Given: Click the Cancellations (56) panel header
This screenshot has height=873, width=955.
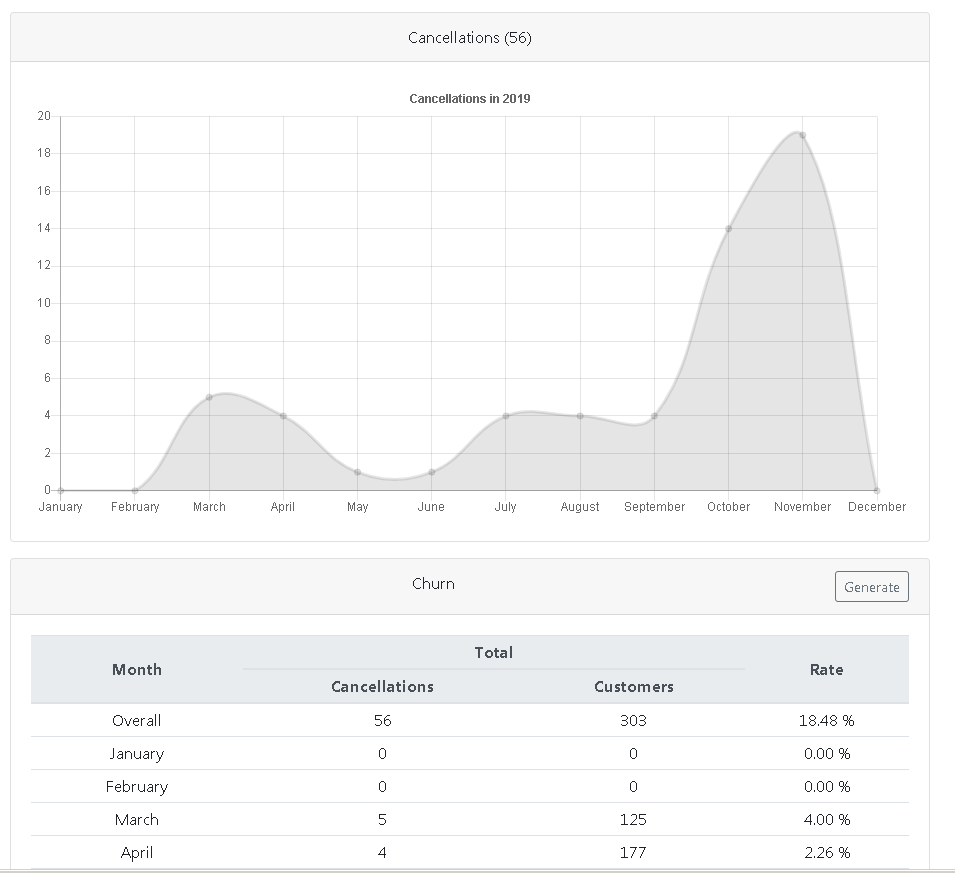Looking at the screenshot, I should 469,38.
